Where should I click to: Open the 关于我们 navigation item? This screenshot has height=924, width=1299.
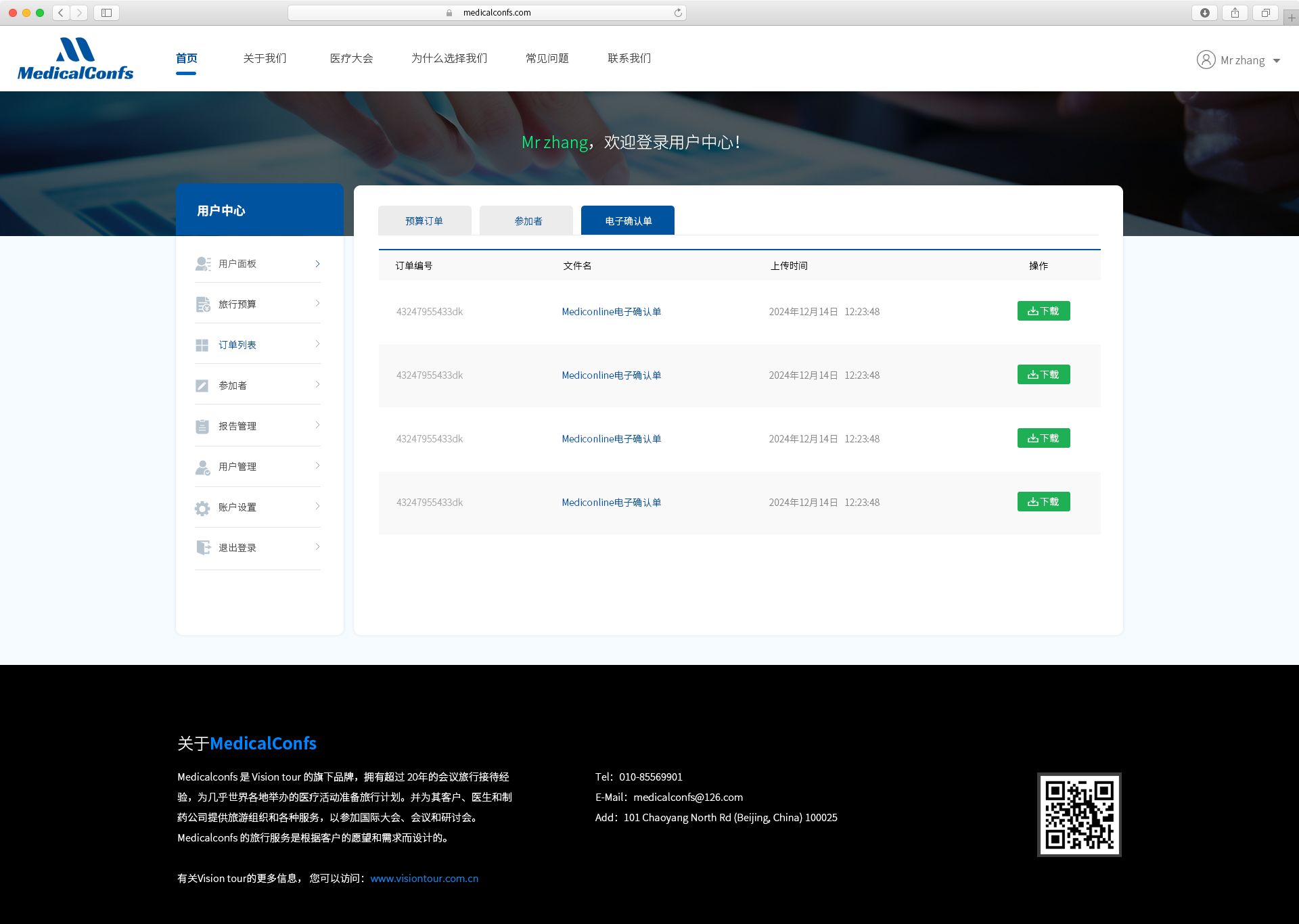(x=265, y=59)
